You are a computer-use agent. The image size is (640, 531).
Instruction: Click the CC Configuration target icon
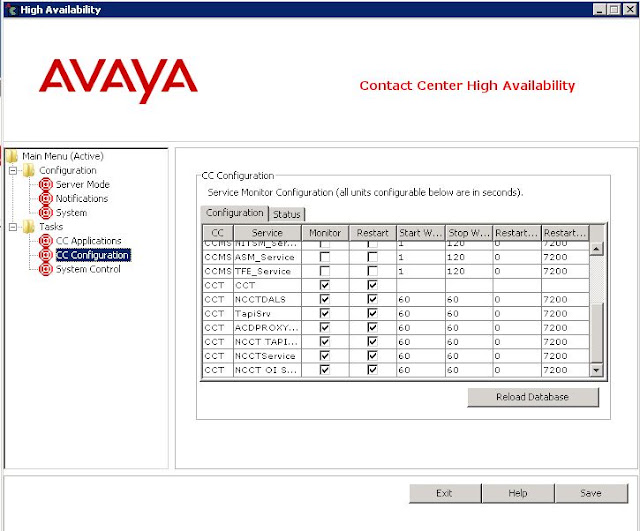46,255
